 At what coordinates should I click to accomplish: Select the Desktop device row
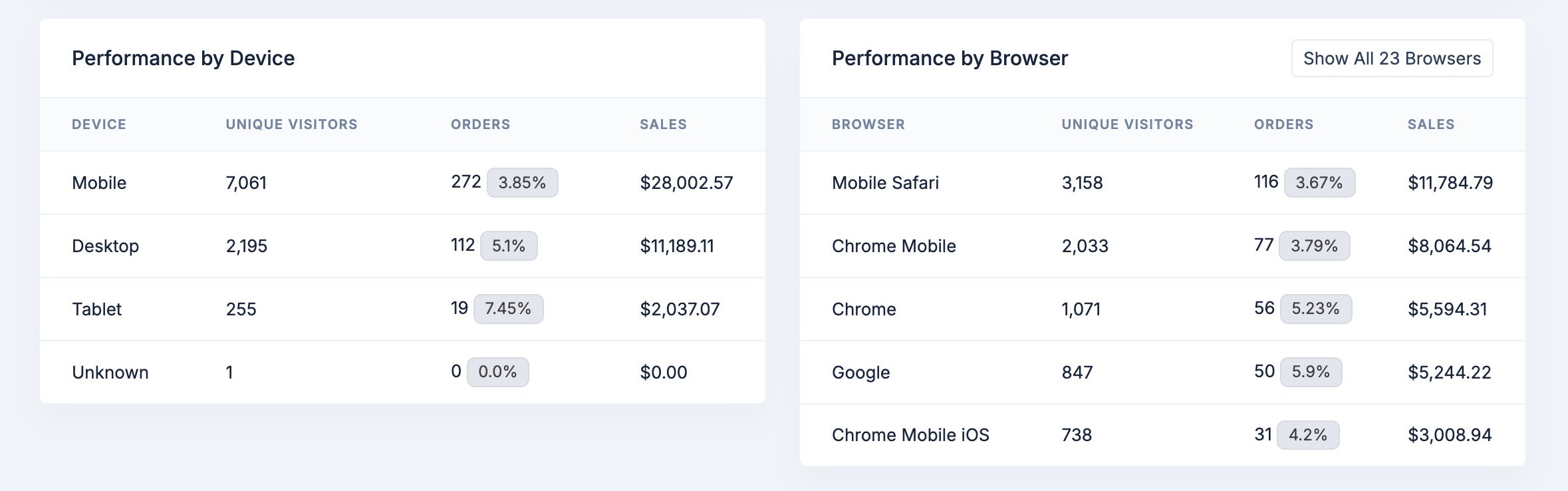(x=402, y=246)
